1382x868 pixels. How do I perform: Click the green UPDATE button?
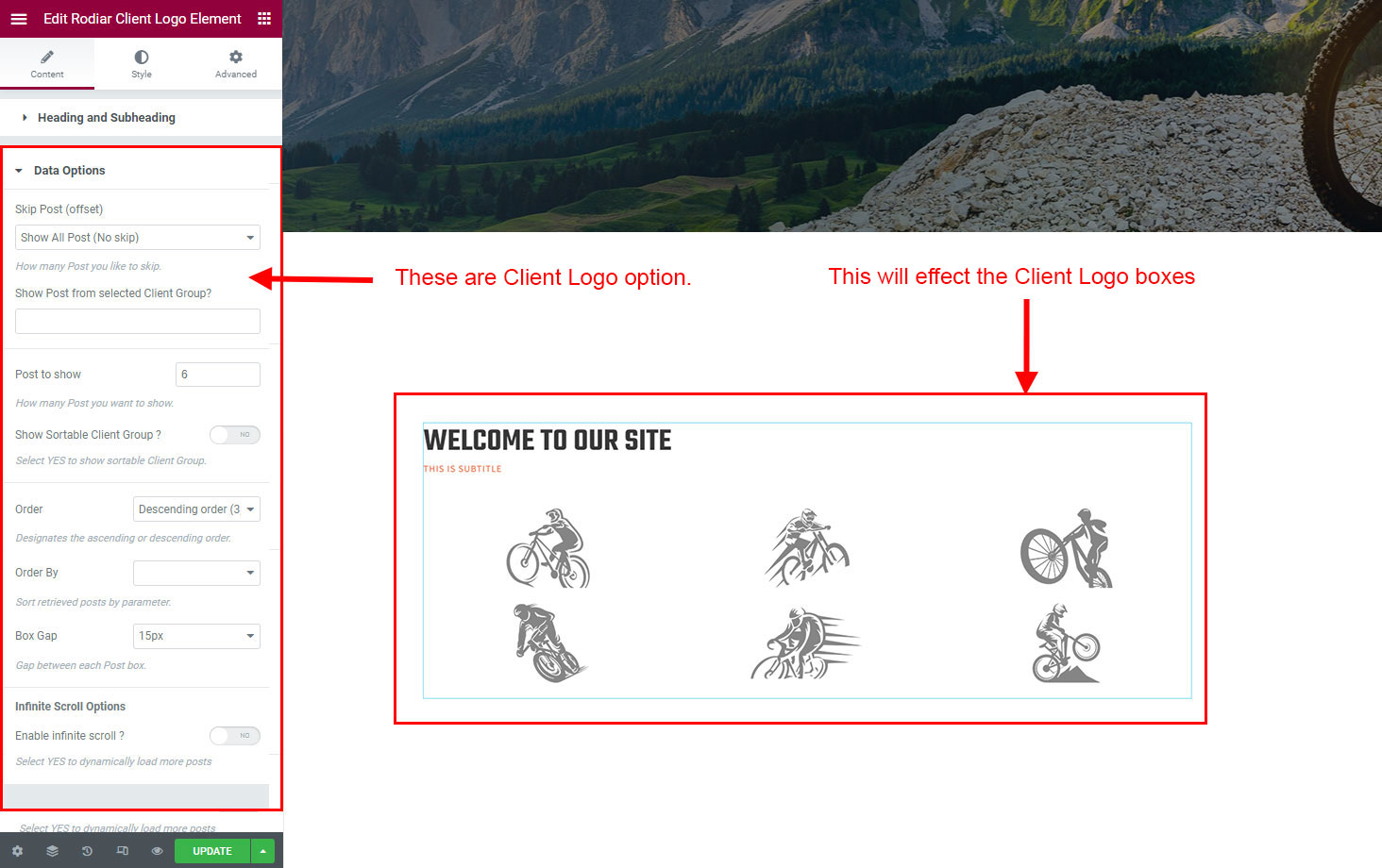(212, 851)
